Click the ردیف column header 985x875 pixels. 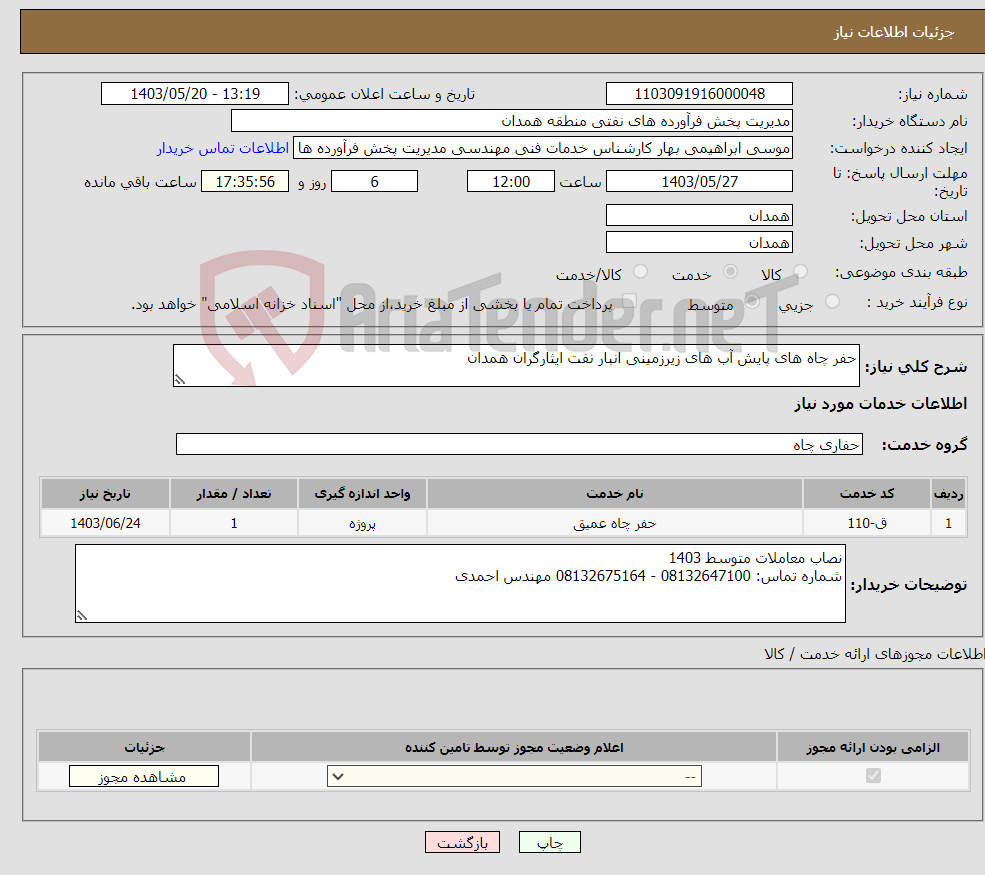948,494
